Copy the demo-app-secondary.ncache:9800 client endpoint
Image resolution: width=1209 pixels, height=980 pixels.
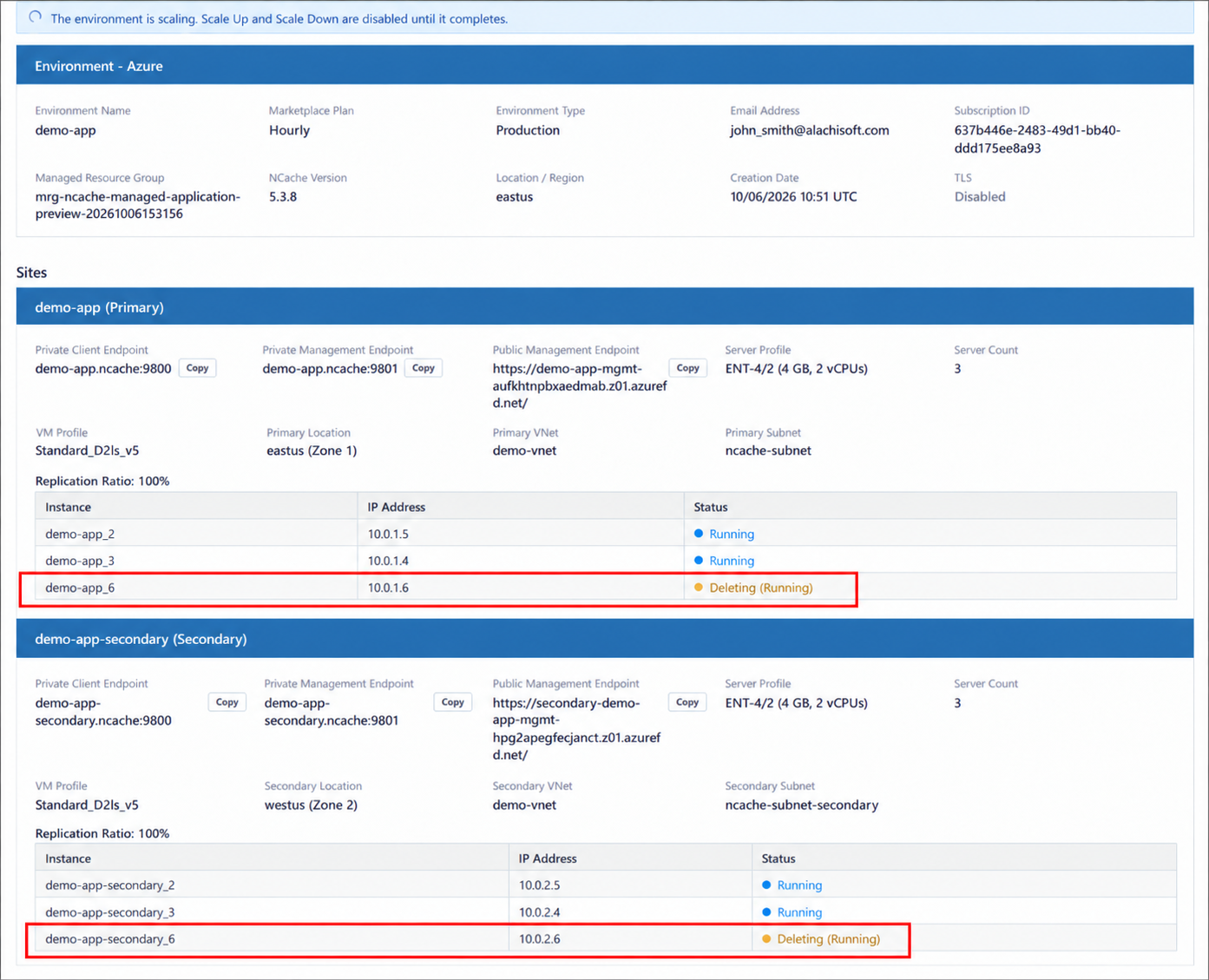pos(227,702)
